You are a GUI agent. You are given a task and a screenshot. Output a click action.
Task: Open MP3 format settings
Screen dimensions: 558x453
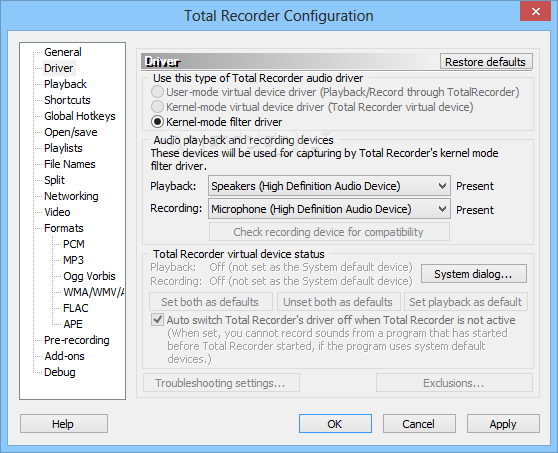click(73, 260)
